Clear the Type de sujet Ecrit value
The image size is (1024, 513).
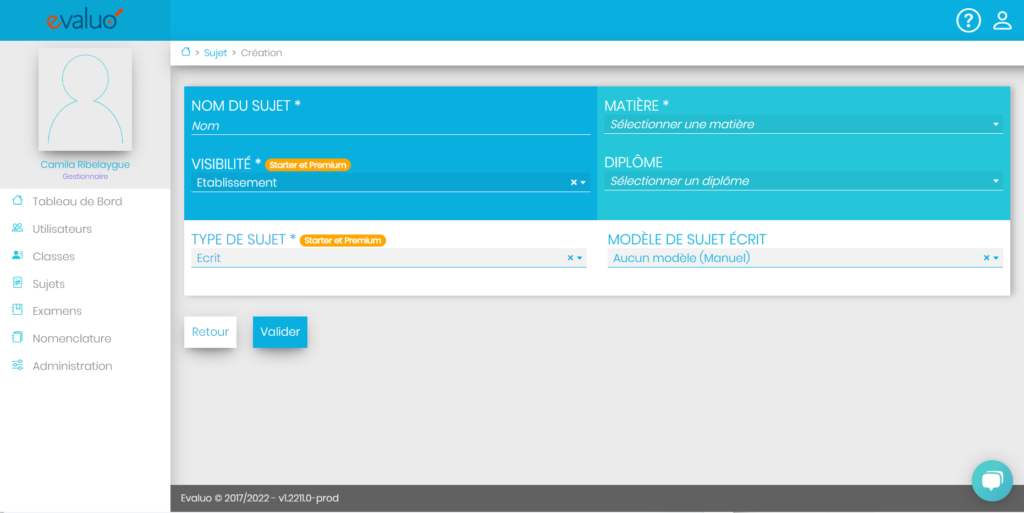571,258
